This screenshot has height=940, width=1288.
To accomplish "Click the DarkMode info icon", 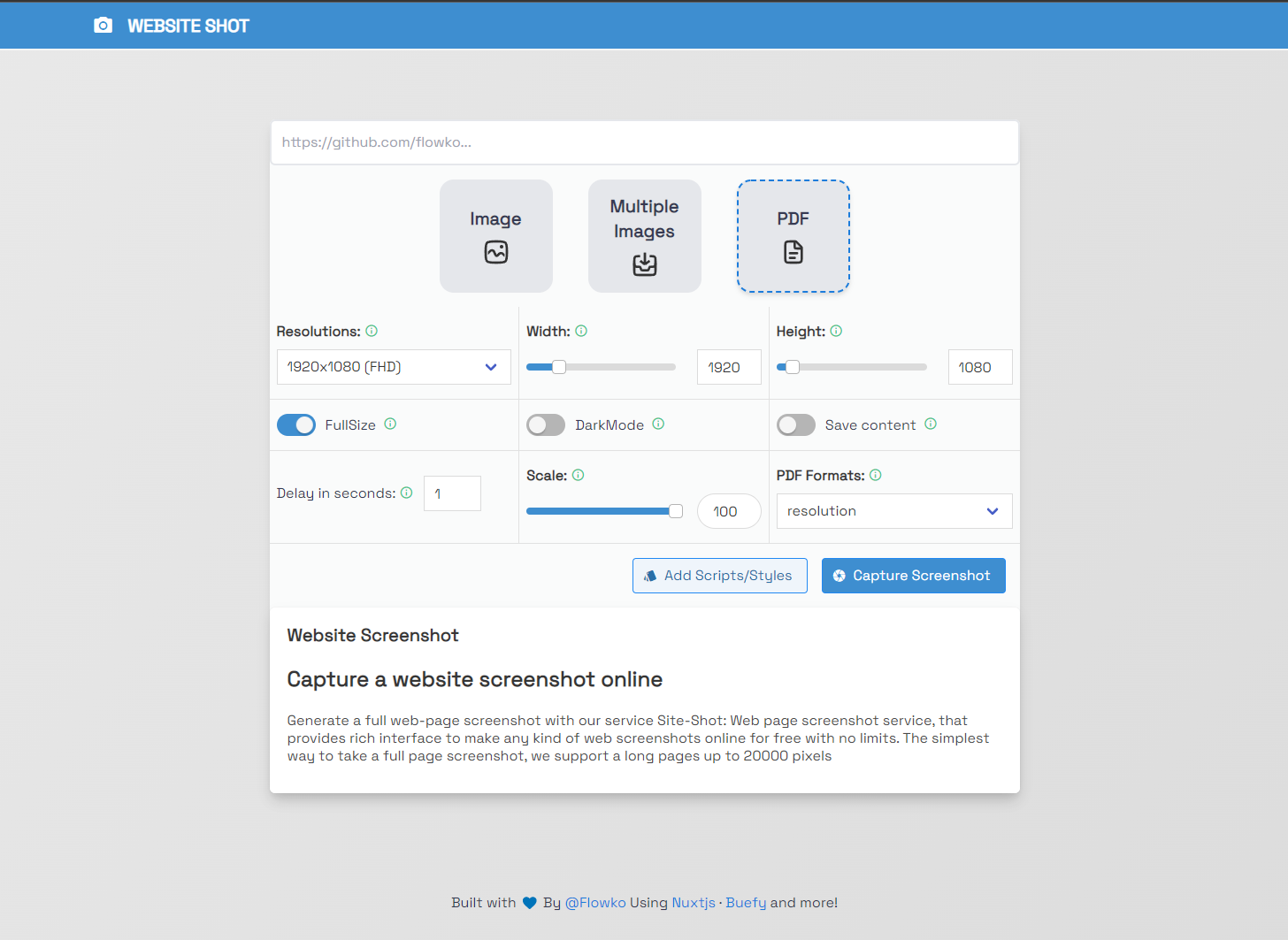I will 658,424.
